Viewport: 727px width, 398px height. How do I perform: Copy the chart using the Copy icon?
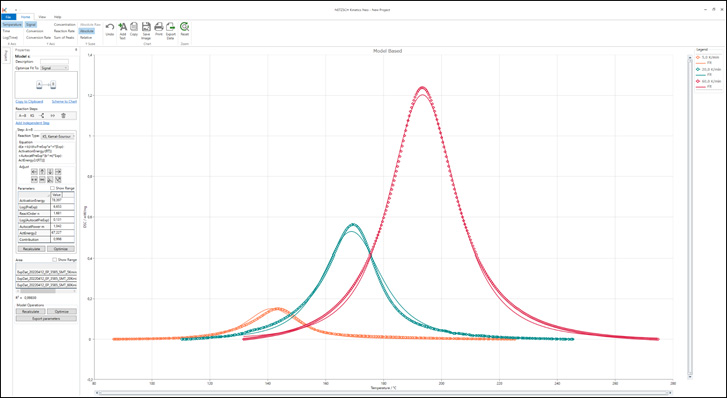click(134, 26)
